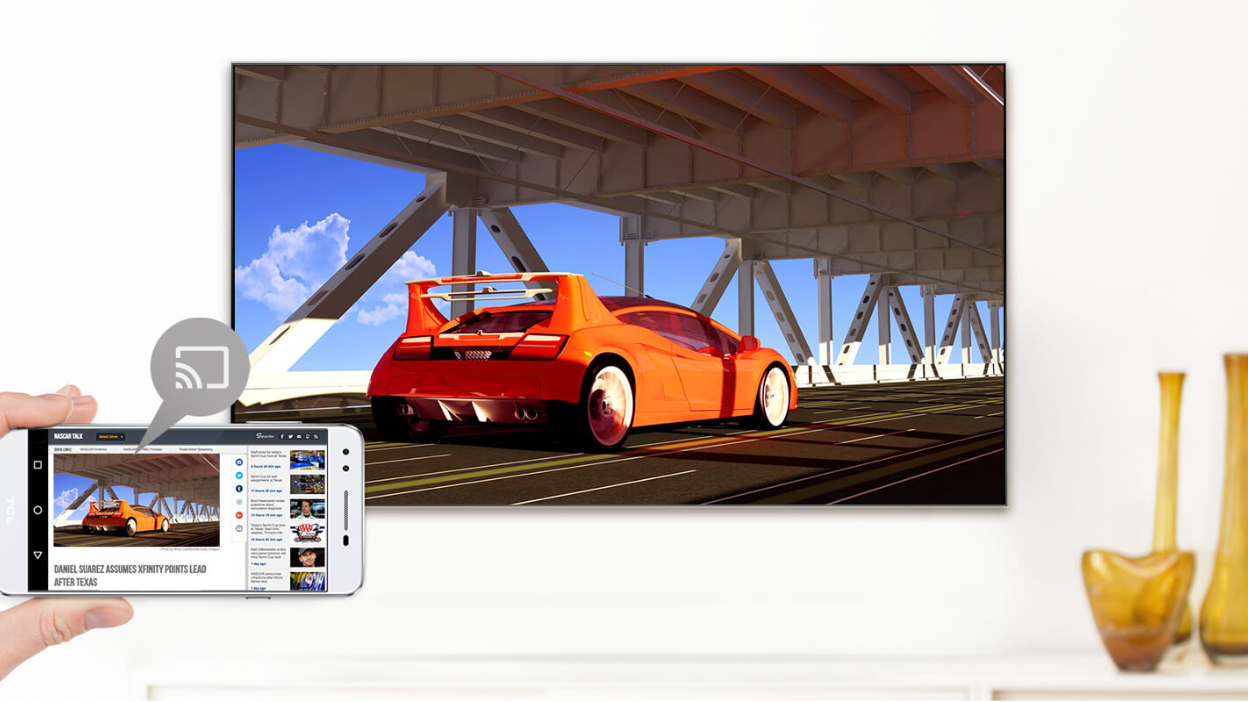Open the first sidebar story thumbnail

[x=307, y=460]
